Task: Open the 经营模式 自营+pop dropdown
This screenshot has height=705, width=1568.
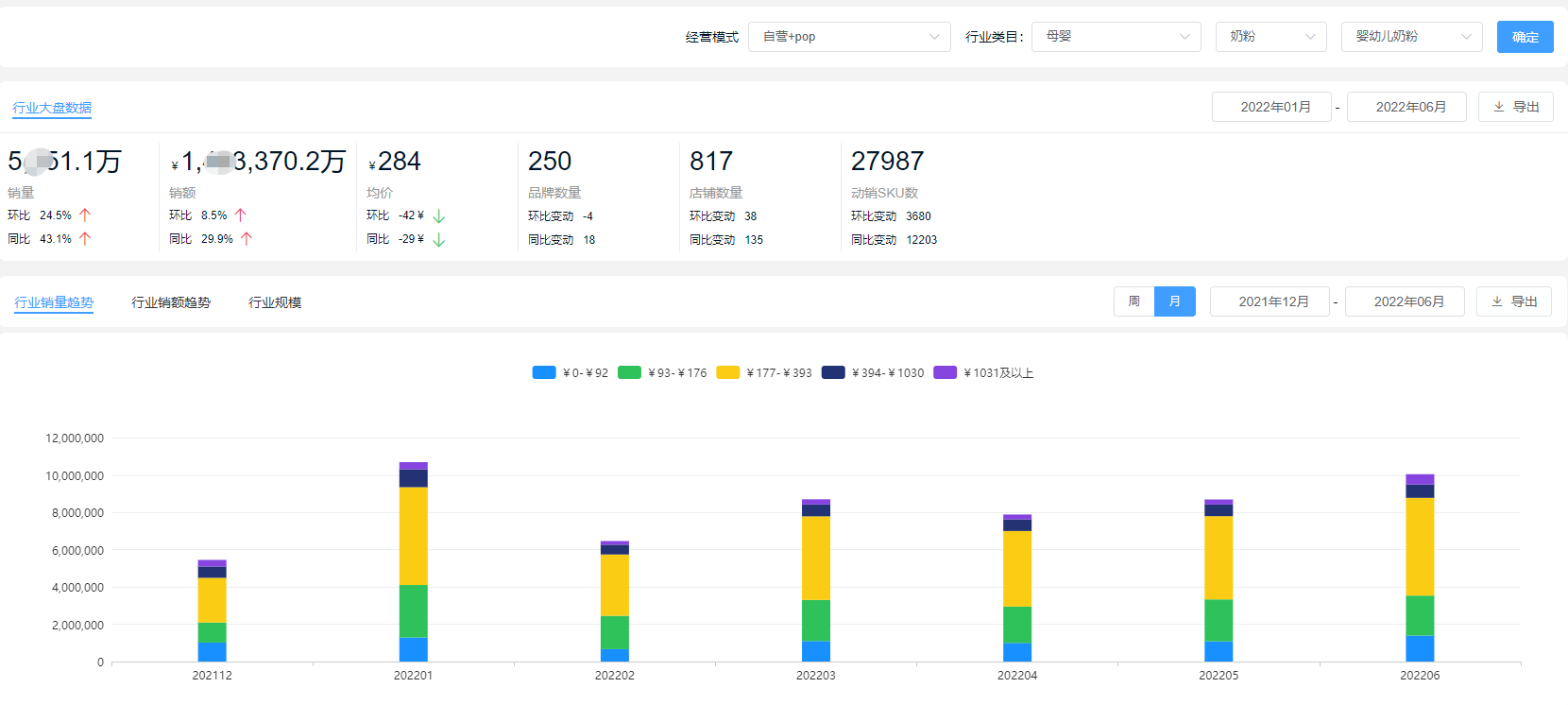Action: click(848, 37)
